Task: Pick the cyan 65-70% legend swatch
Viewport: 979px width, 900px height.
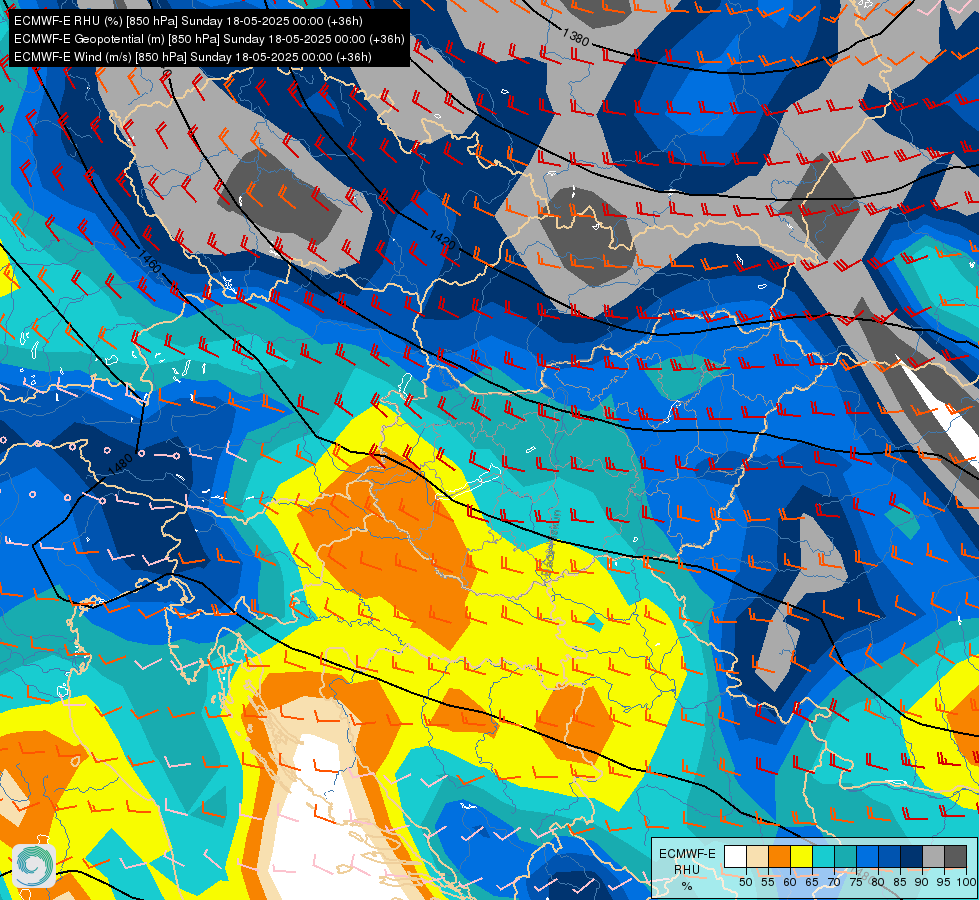Action: [x=823, y=856]
